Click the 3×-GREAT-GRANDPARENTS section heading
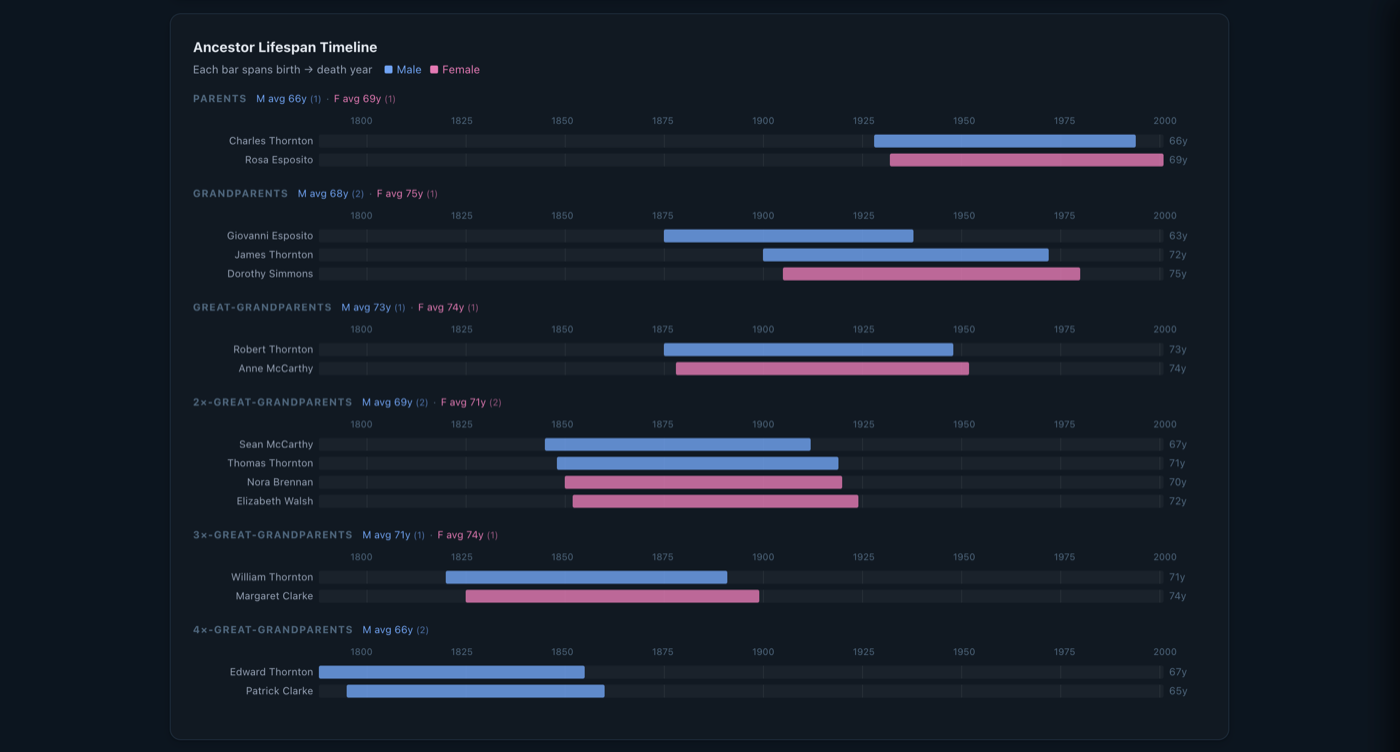 pos(273,536)
